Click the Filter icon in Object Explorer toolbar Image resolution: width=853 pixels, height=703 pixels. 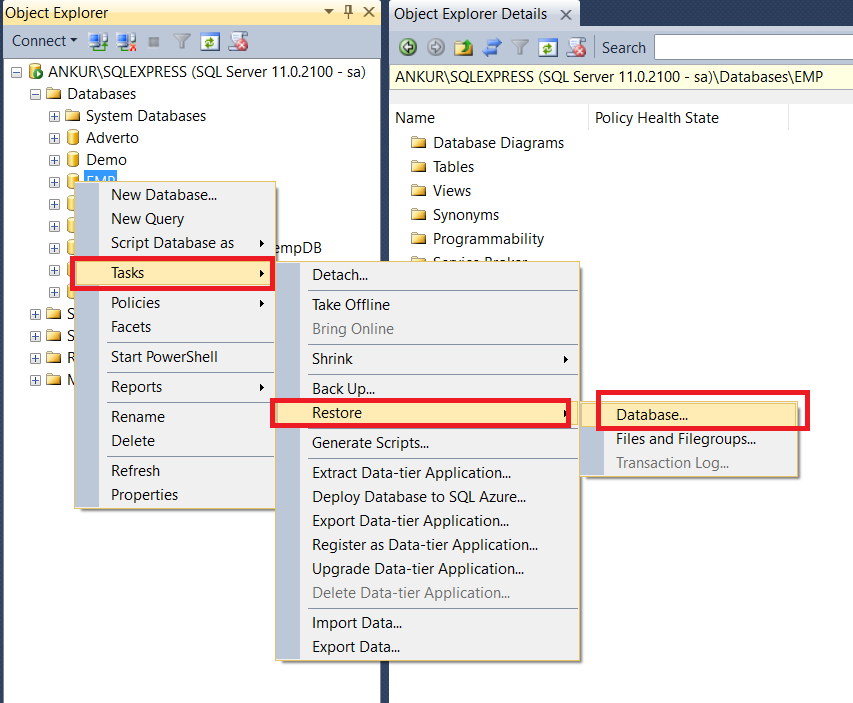tap(182, 41)
